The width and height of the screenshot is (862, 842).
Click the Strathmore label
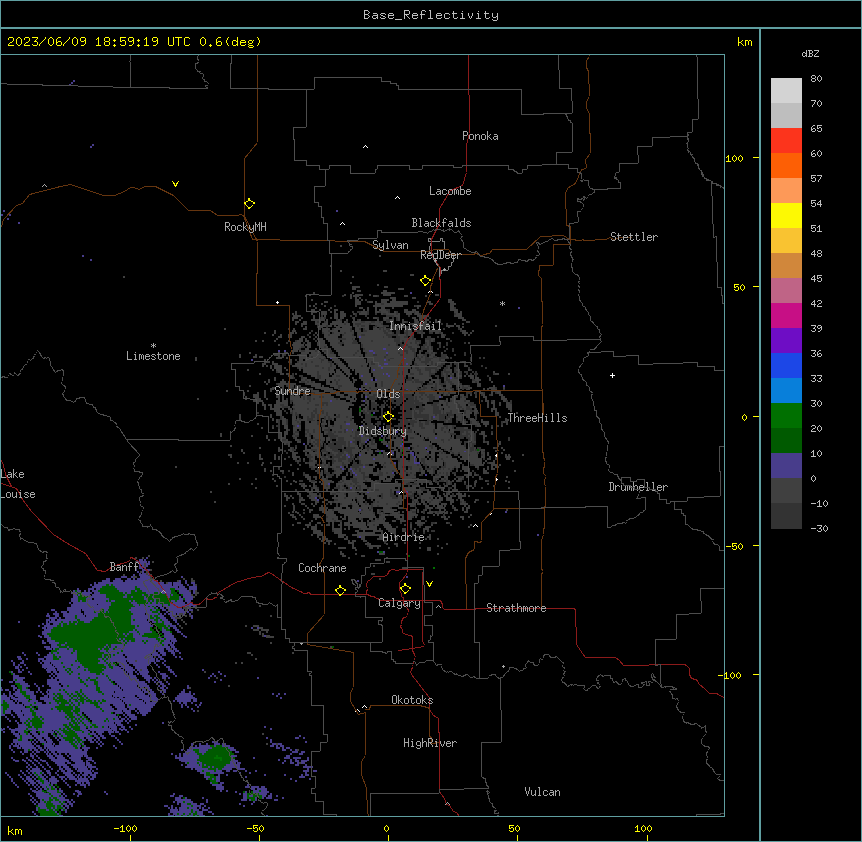pos(516,608)
